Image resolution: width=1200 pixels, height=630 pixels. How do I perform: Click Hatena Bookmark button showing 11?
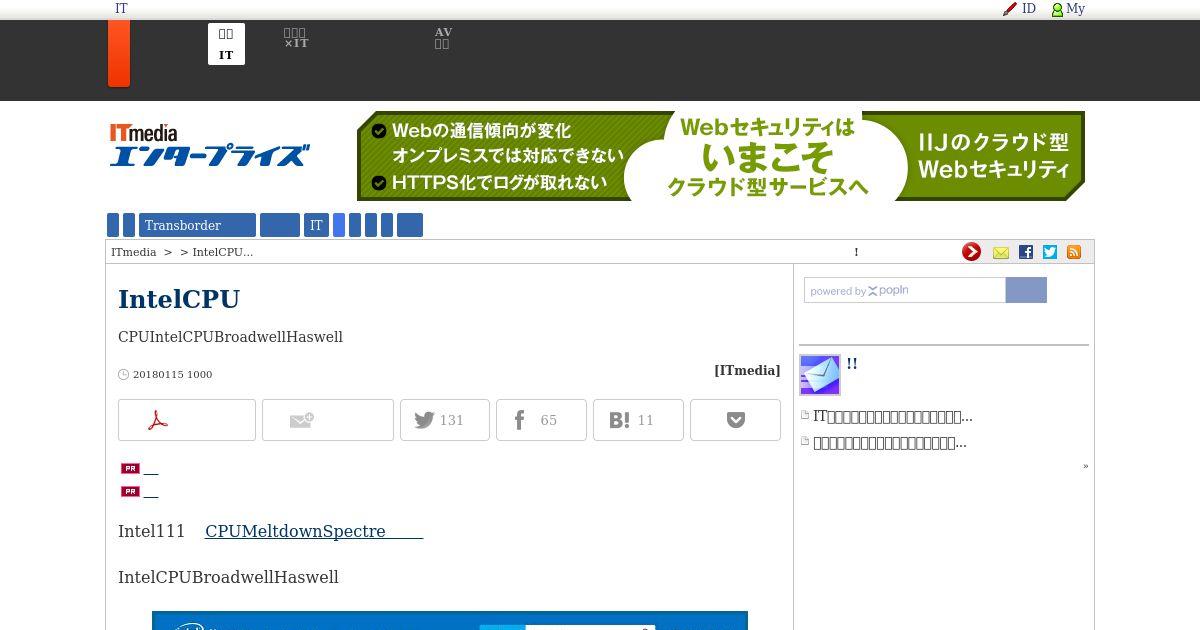638,420
